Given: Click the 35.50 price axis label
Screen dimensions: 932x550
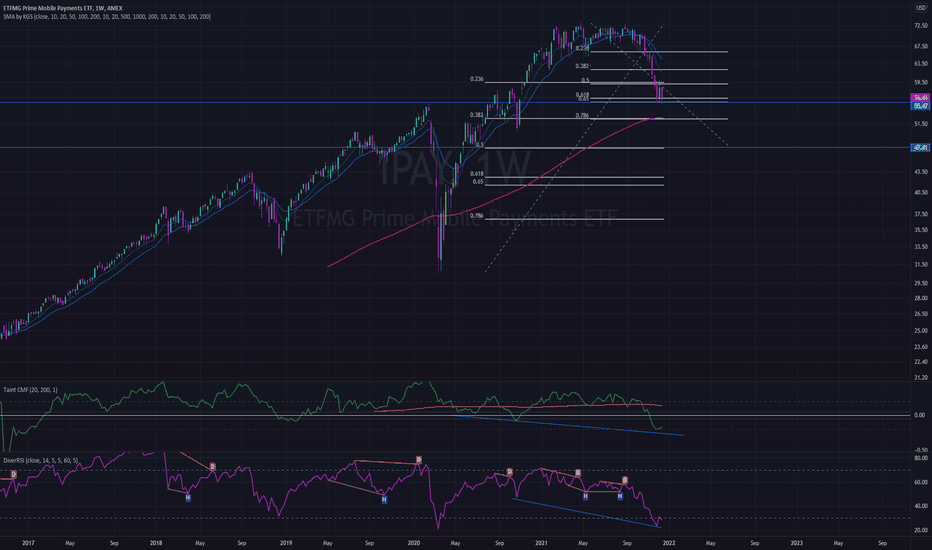Looking at the screenshot, I should [921, 230].
